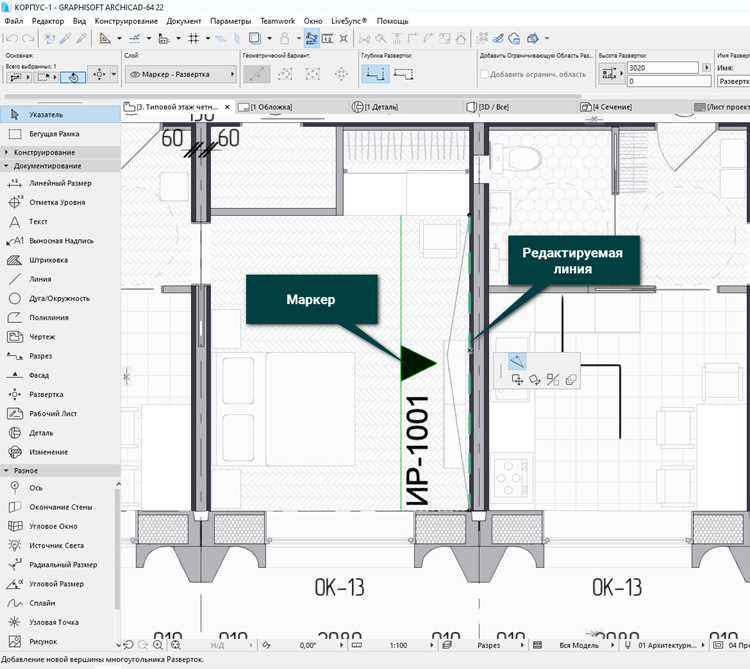Click the height field showing 3020

click(x=662, y=68)
